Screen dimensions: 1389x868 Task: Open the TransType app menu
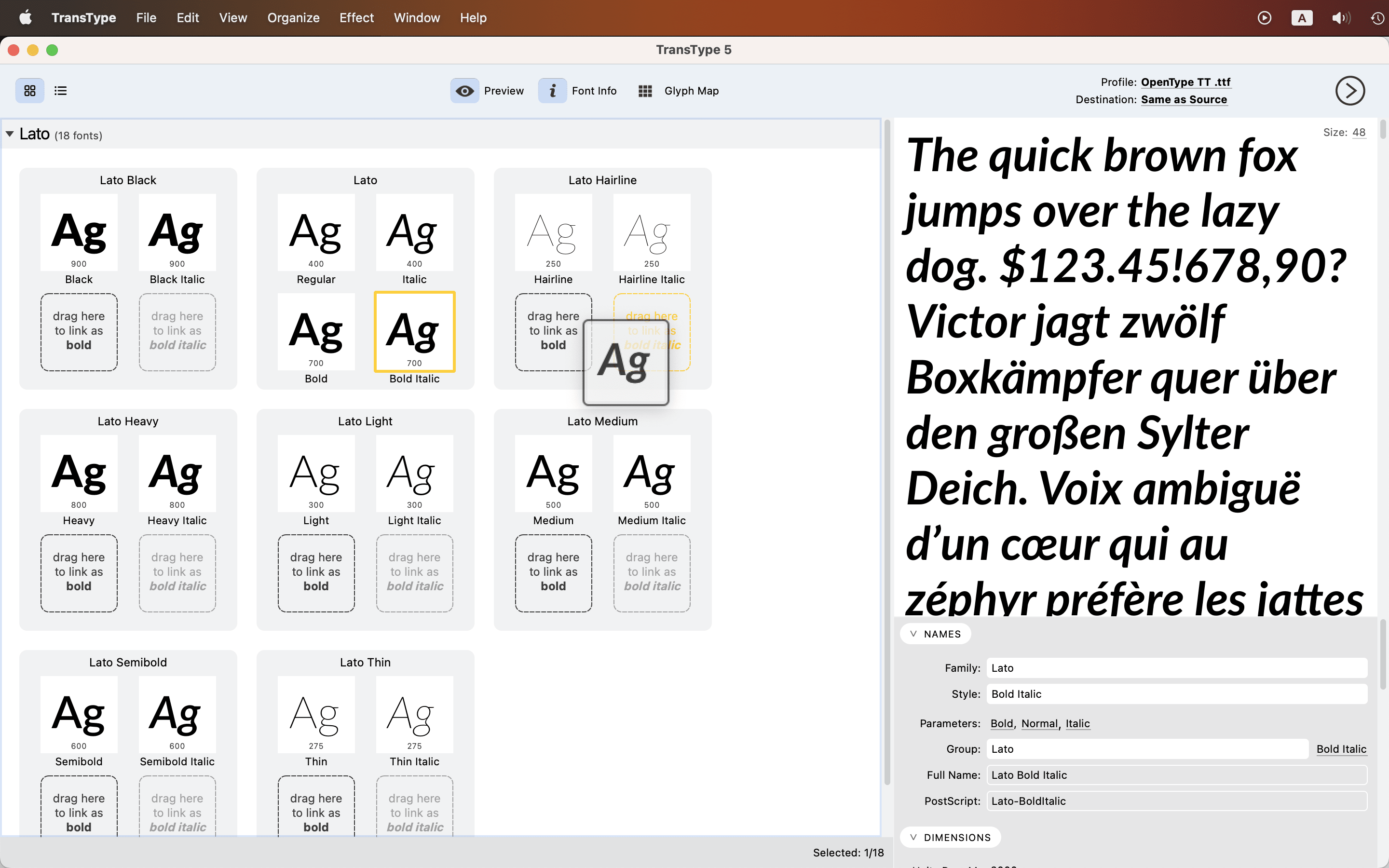click(x=84, y=18)
